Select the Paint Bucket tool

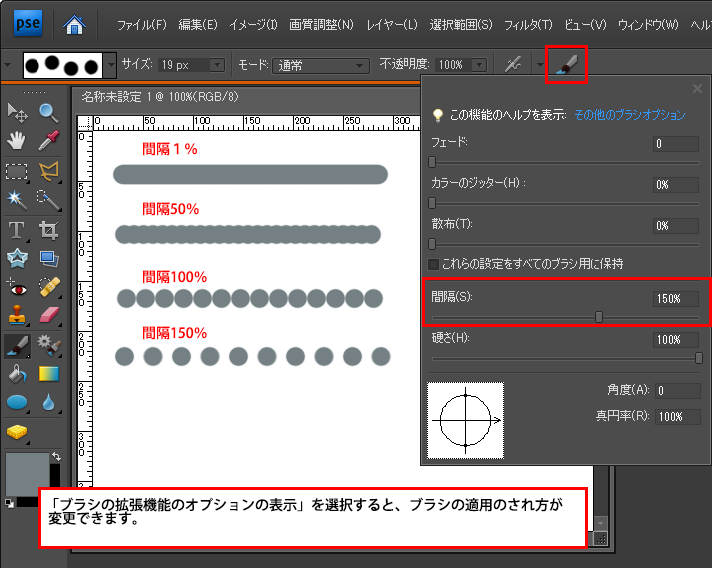(17, 374)
